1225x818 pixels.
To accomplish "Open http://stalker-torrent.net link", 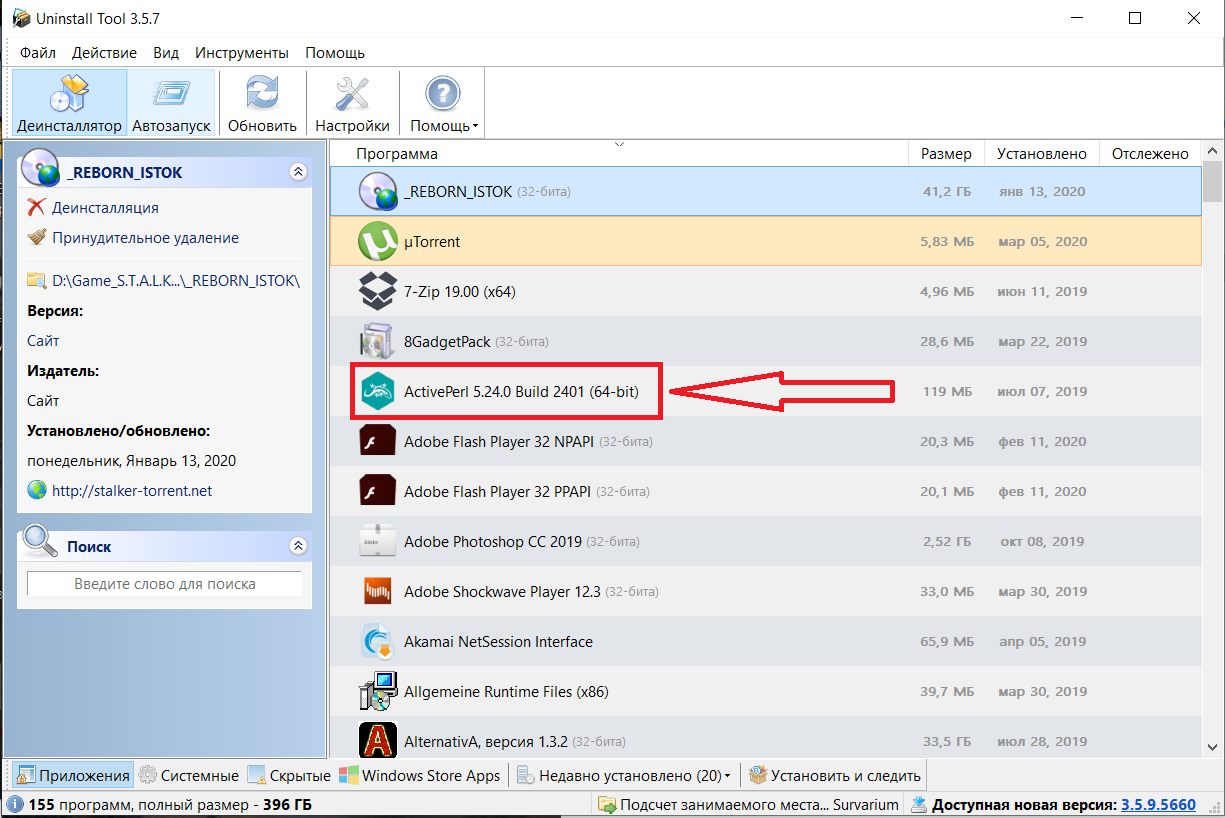I will [x=132, y=490].
